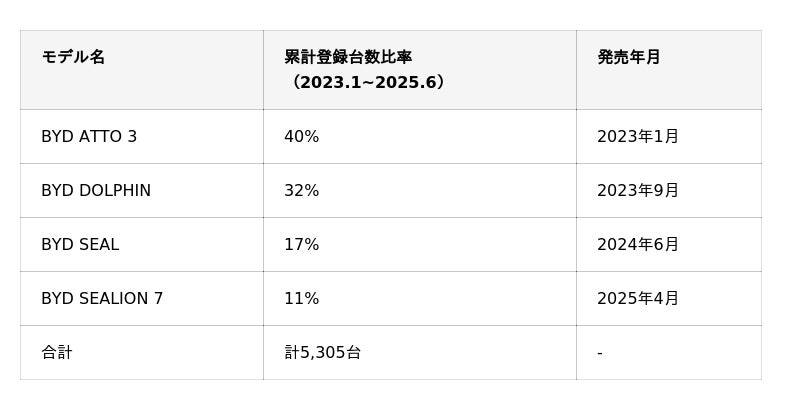Select the 2025年4月 release date cell
This screenshot has width=800, height=410.
coord(637,299)
